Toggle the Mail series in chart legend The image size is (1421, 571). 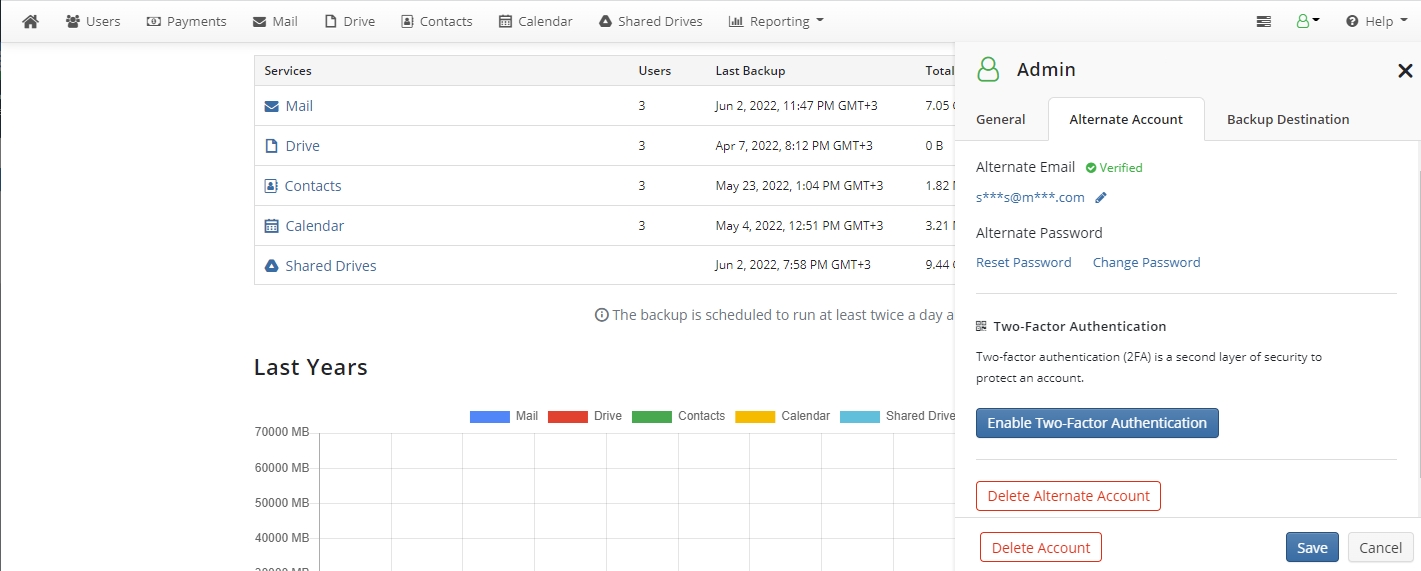point(504,416)
